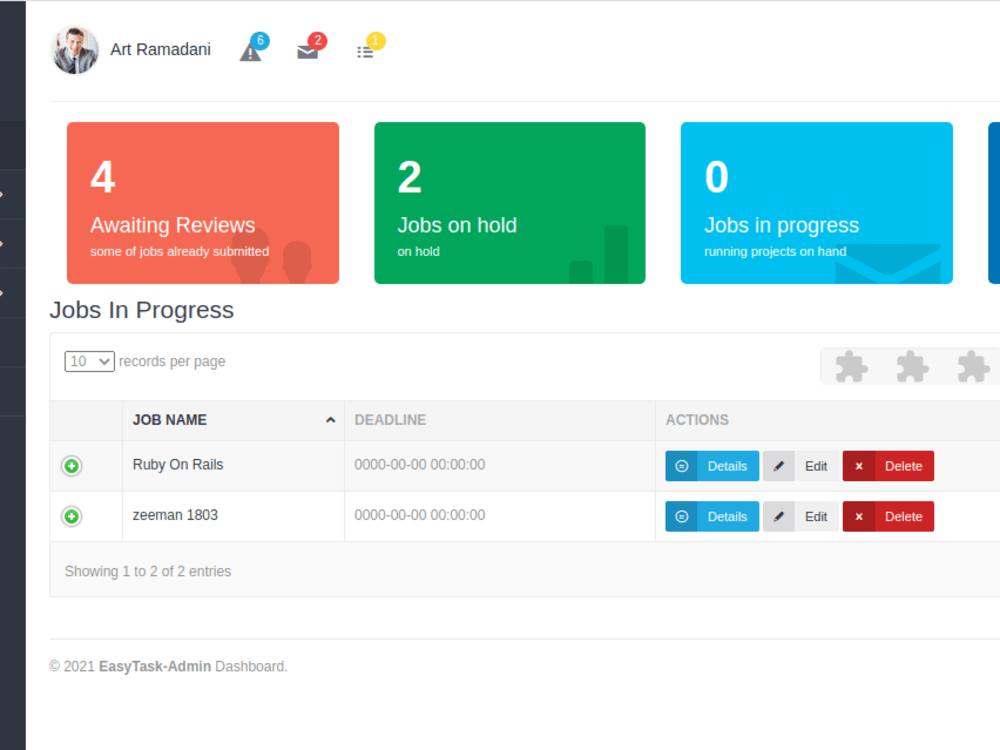Click Showing 1 to 2 of 2 entries text
This screenshot has height=750, width=1000.
click(x=148, y=571)
